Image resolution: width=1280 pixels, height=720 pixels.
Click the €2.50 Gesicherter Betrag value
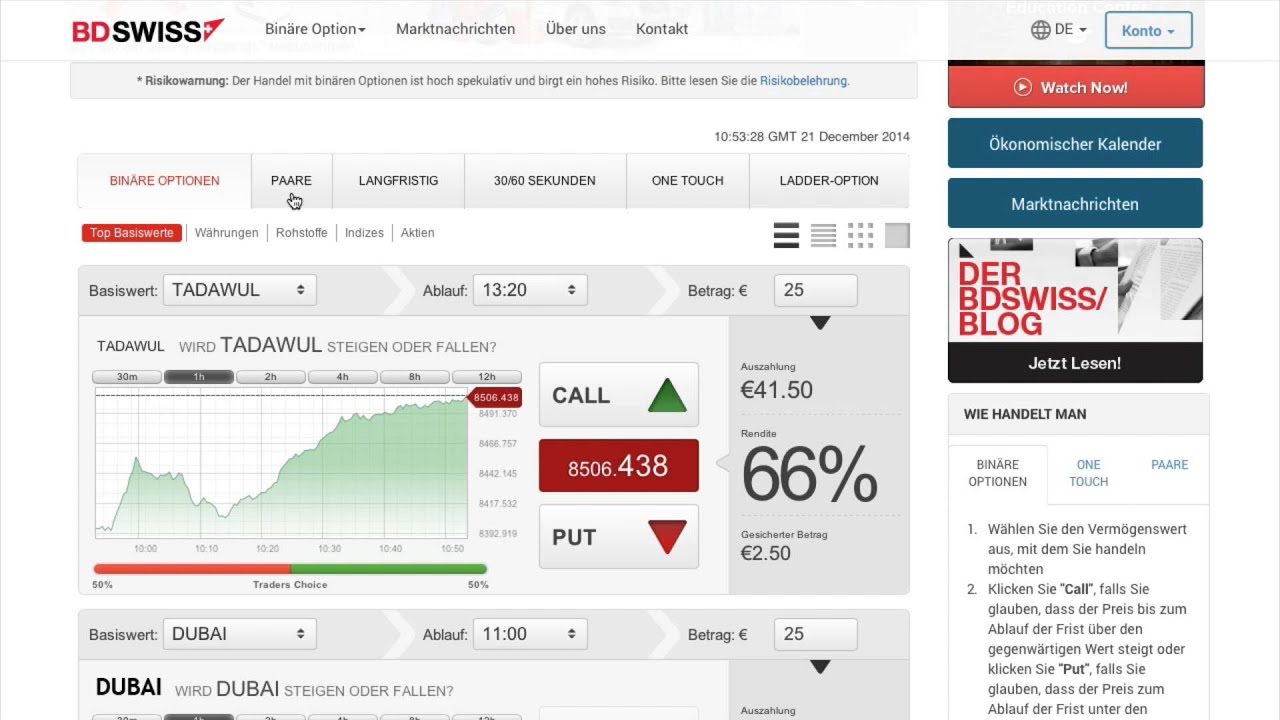766,553
